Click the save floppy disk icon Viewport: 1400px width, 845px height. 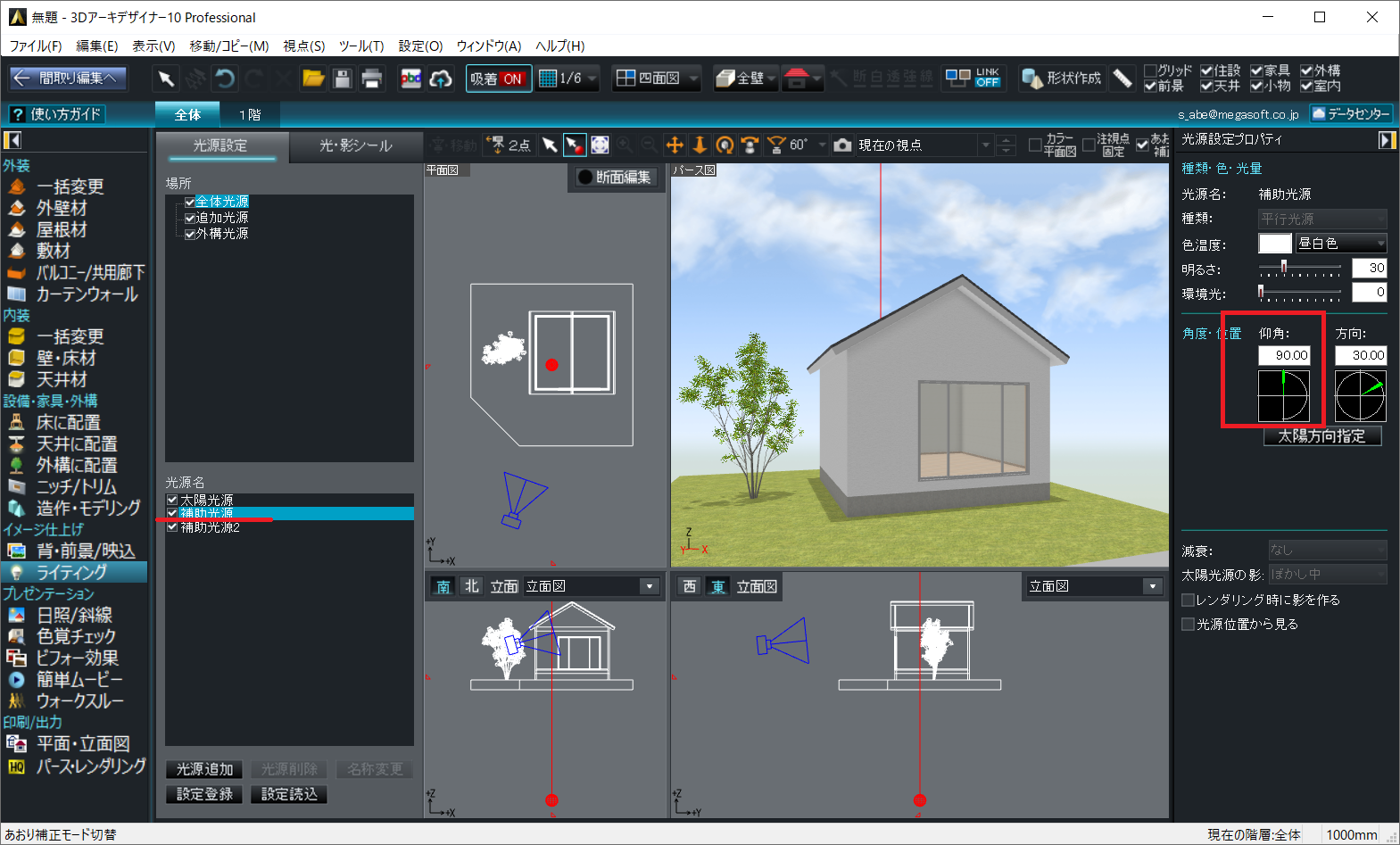click(x=342, y=79)
